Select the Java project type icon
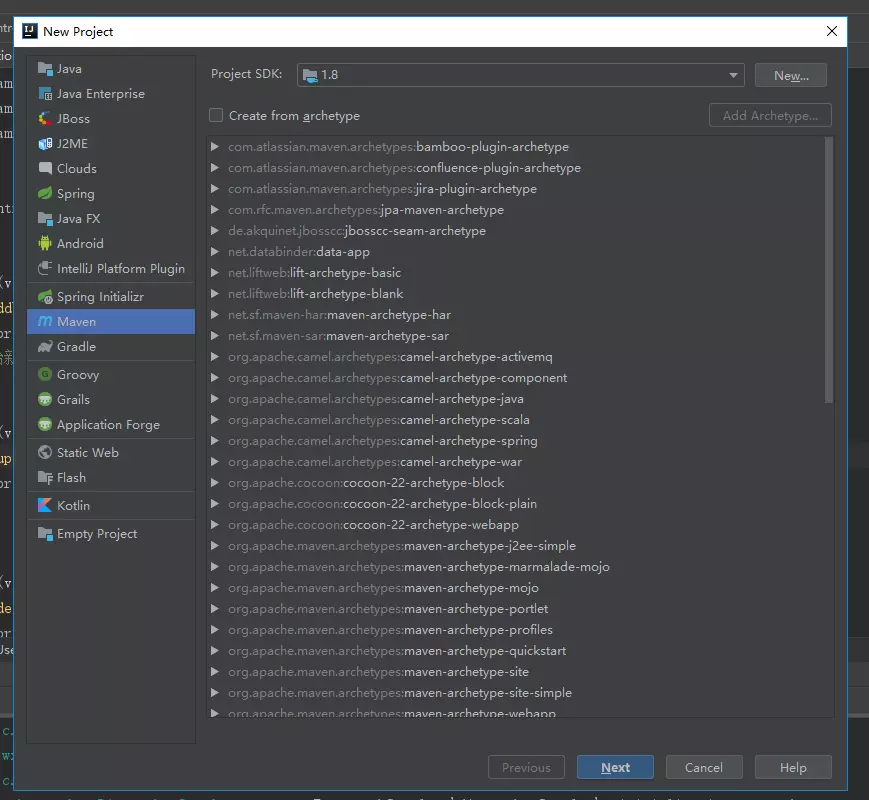The width and height of the screenshot is (869, 800). click(45, 69)
